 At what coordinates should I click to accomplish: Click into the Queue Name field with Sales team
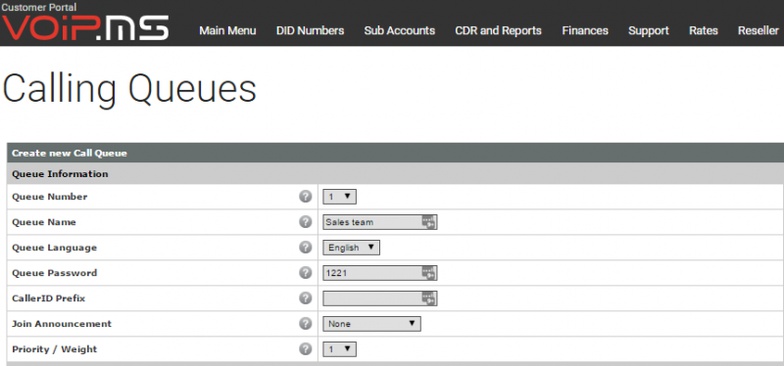coord(380,222)
